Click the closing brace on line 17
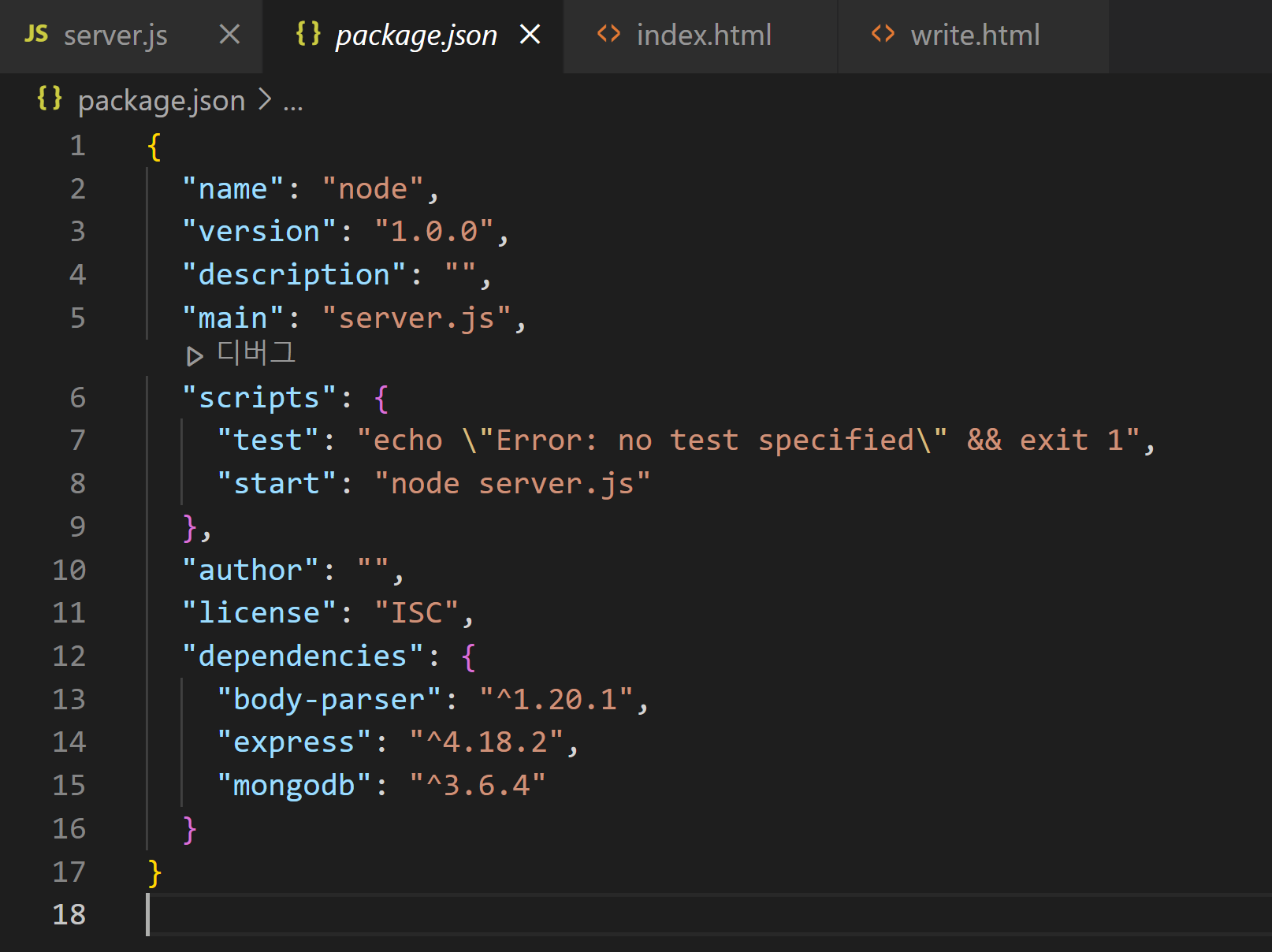Screen dimensions: 1272x952 [x=154, y=872]
